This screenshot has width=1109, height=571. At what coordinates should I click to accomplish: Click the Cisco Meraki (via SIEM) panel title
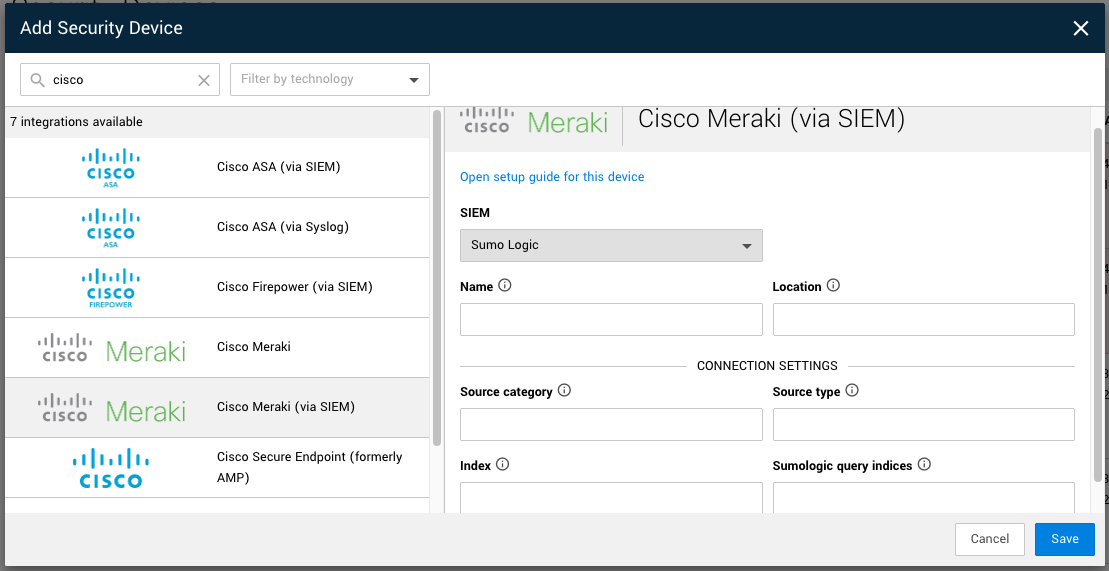pos(772,118)
